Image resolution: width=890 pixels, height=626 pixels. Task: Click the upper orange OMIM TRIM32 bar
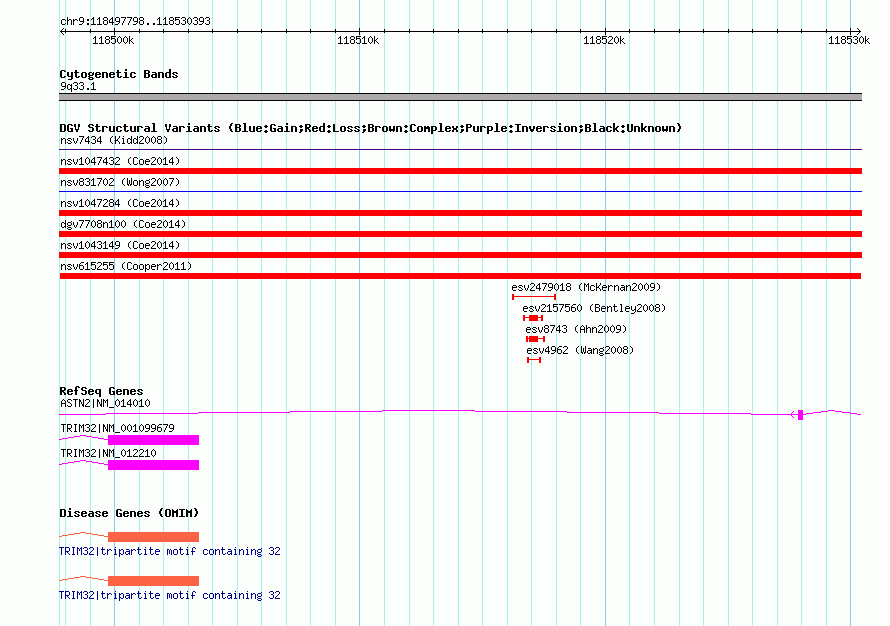153,537
